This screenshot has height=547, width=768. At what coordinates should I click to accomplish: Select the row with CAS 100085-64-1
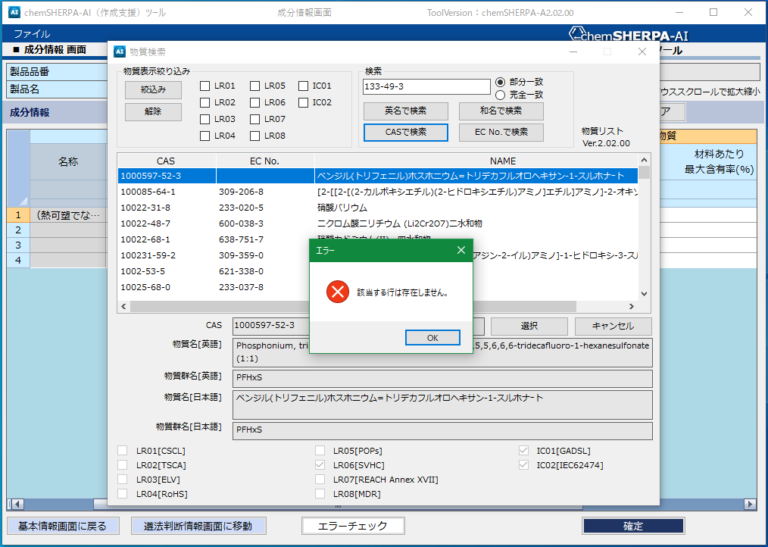[378, 192]
